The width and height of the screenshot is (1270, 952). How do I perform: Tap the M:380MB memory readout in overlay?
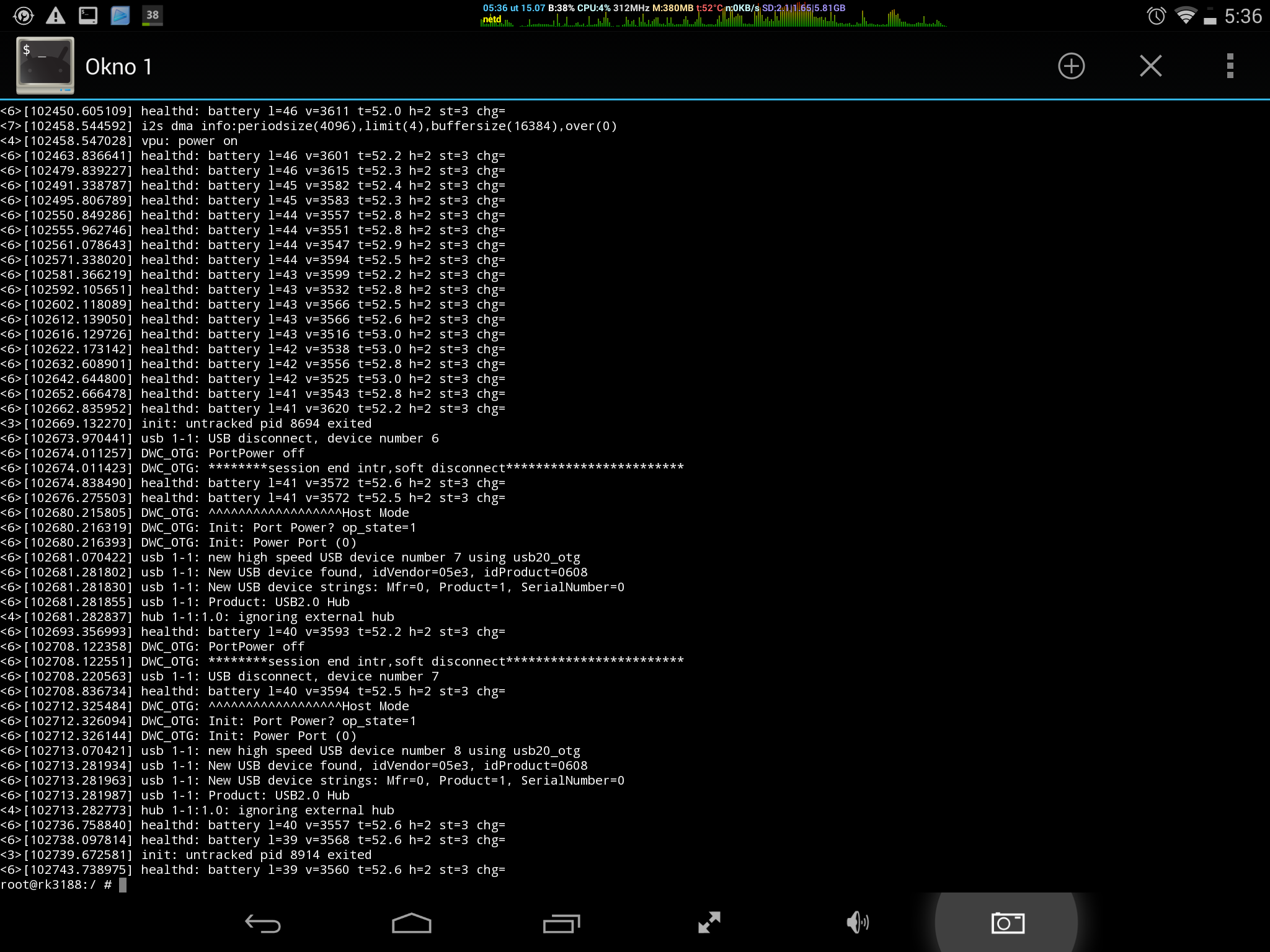pyautogui.click(x=673, y=8)
